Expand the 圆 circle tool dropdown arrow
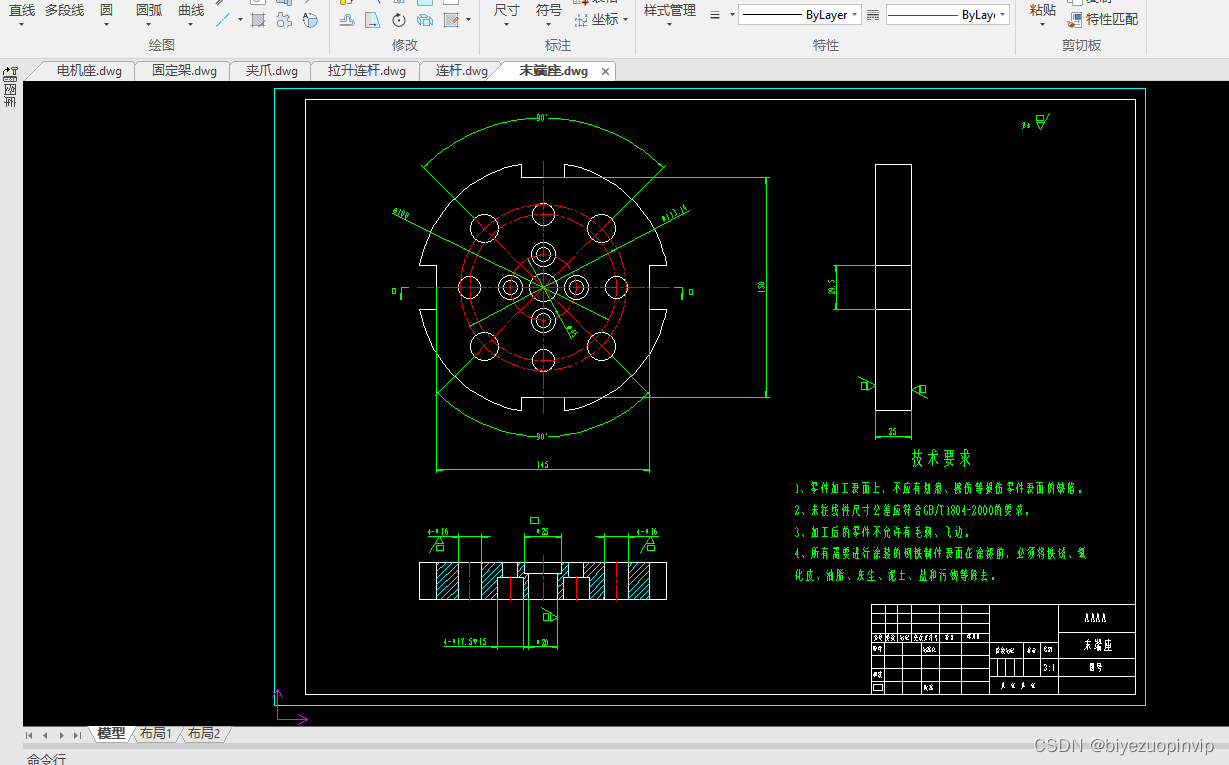Screen dimensions: 1229x765 (106, 25)
